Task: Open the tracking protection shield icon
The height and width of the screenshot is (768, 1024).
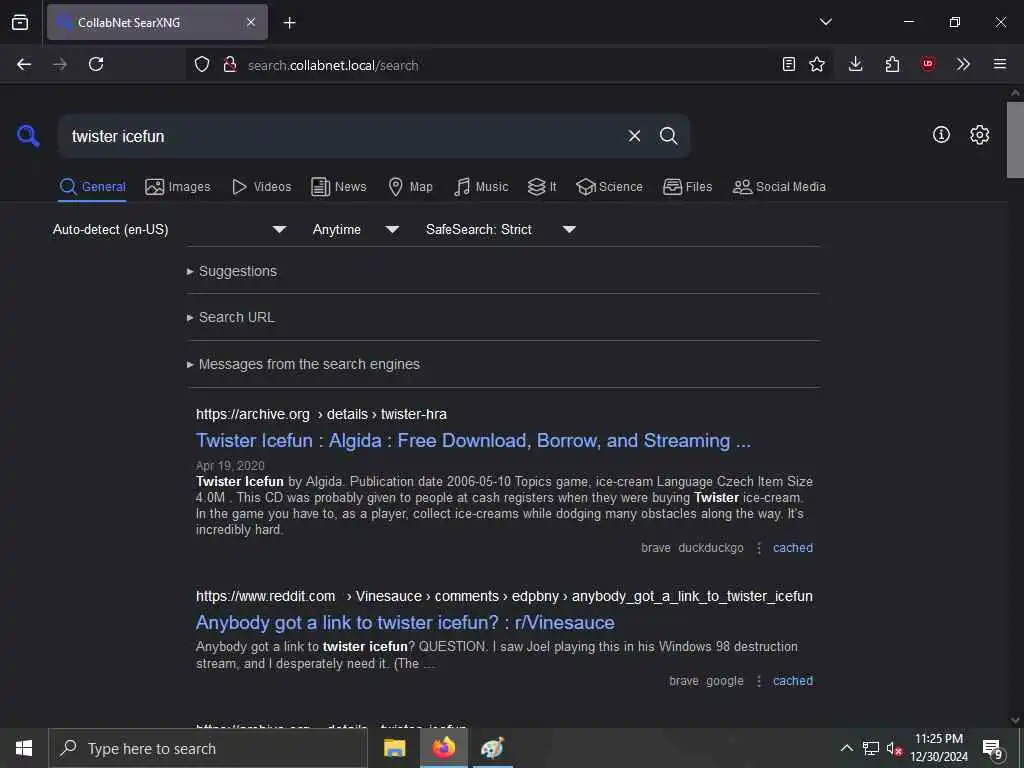Action: pos(202,64)
